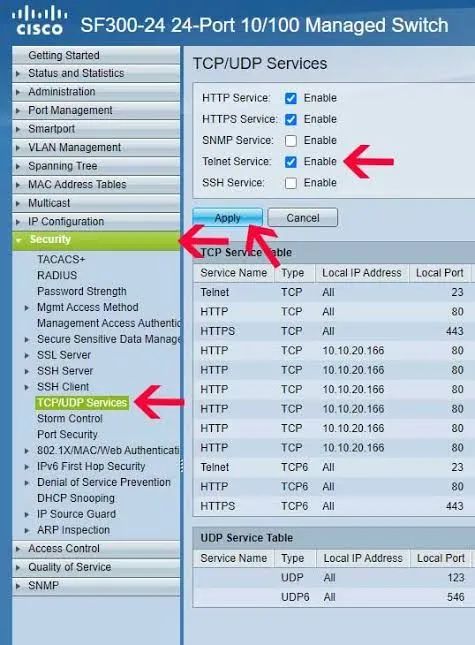Click TCP table Local Port header

point(440,273)
